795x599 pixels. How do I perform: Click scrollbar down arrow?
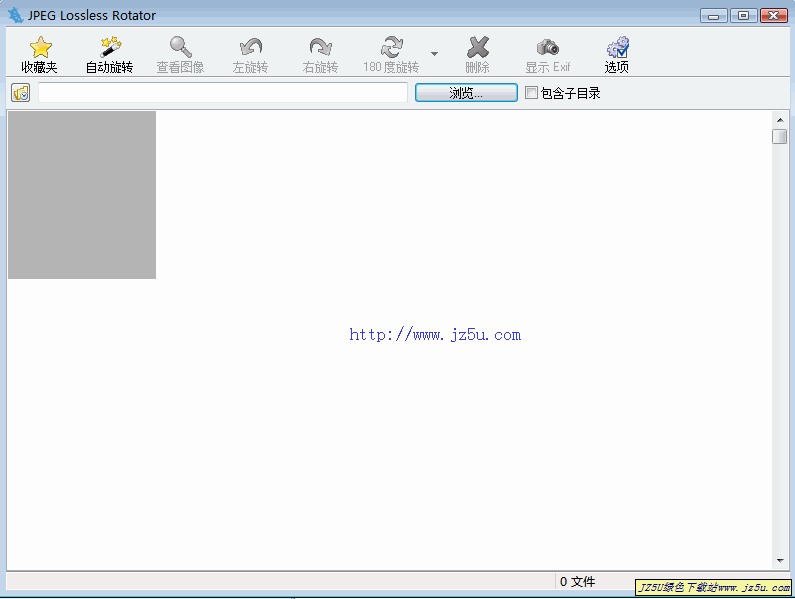[780, 560]
